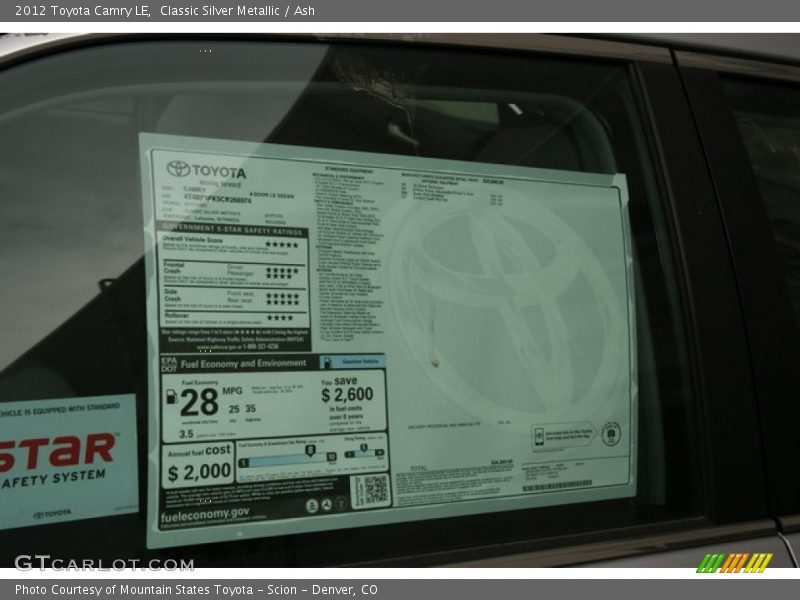Click the barcode at sticker bottom right
This screenshot has width=800, height=600.
tap(557, 486)
